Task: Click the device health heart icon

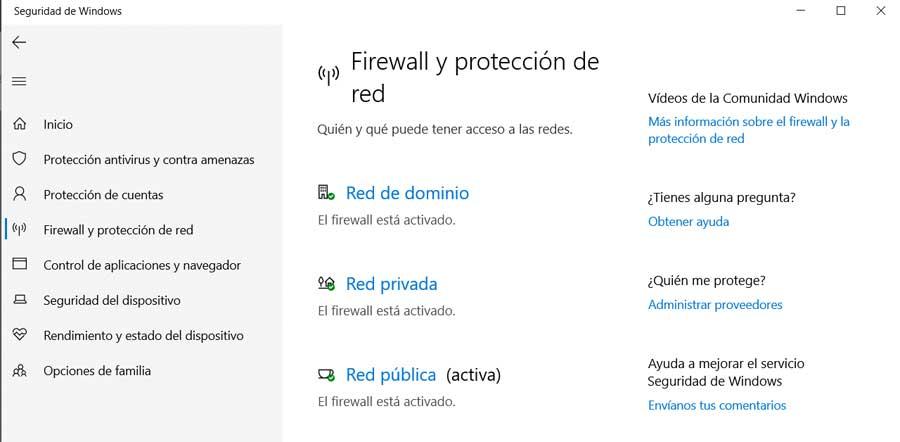Action: pos(20,335)
